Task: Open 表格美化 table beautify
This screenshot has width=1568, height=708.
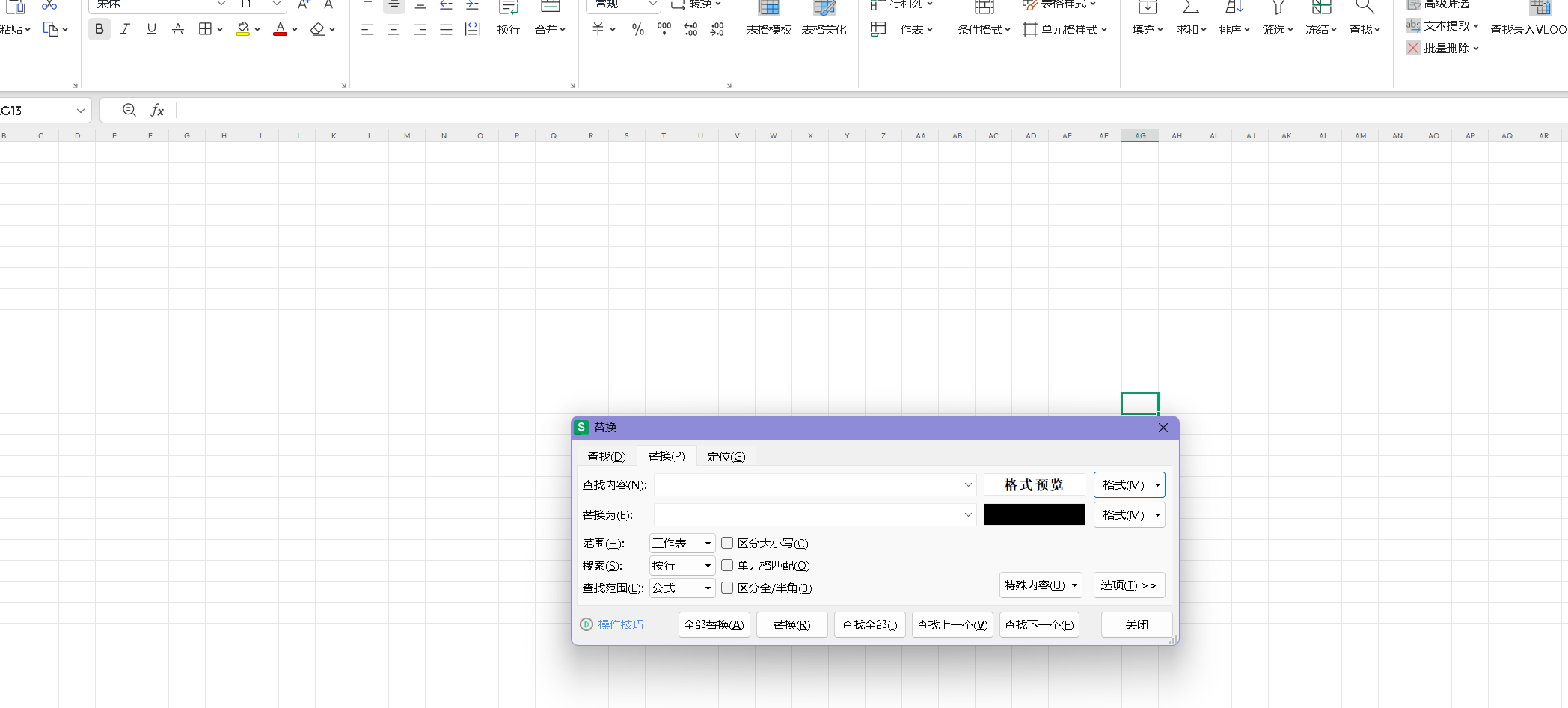Action: [x=824, y=19]
